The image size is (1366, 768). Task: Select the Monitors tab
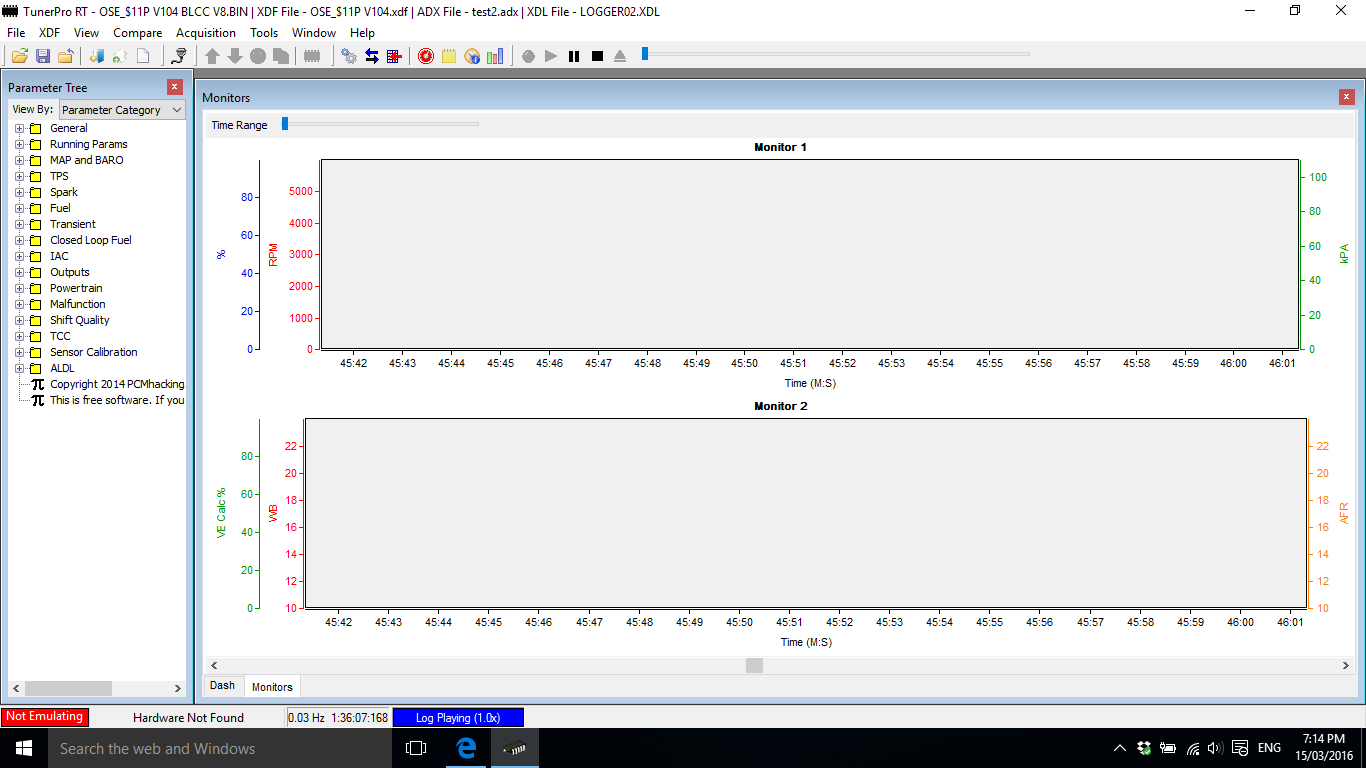pyautogui.click(x=272, y=686)
